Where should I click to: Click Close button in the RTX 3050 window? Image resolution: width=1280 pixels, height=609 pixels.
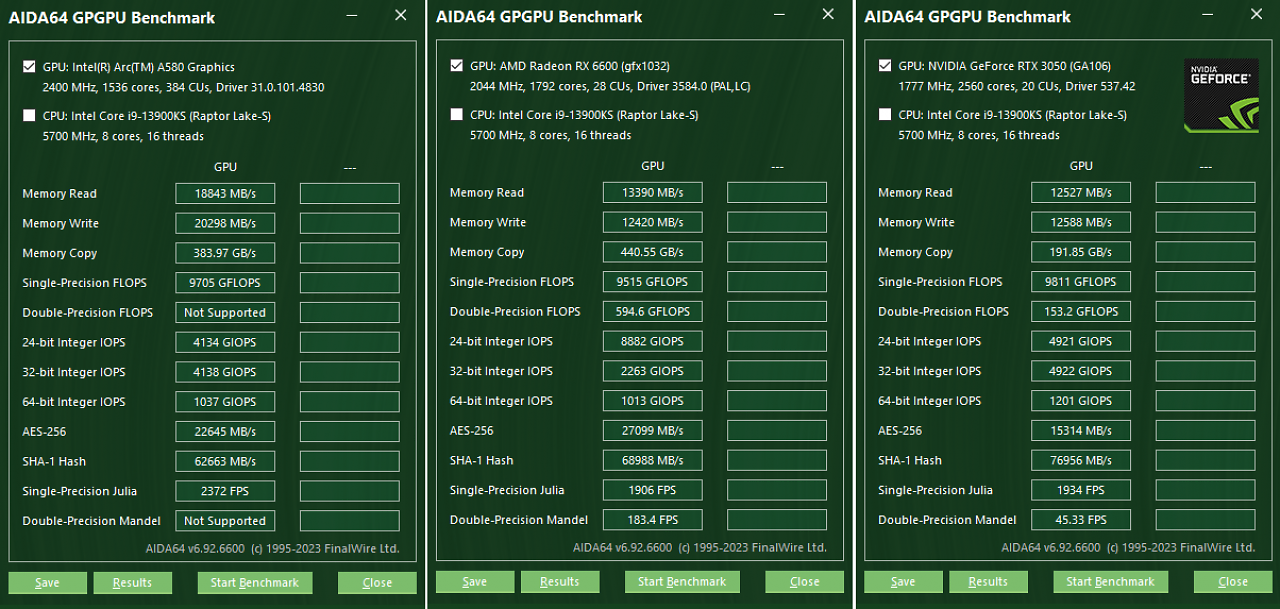coord(1233,582)
